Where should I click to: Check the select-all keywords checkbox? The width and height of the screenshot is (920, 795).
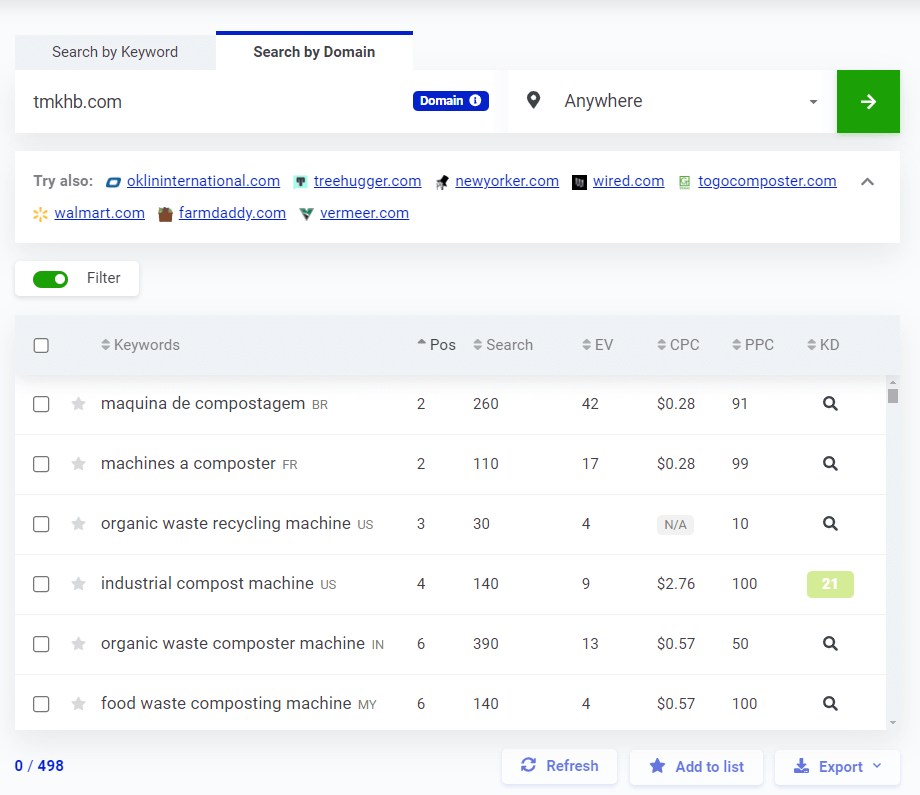point(41,346)
